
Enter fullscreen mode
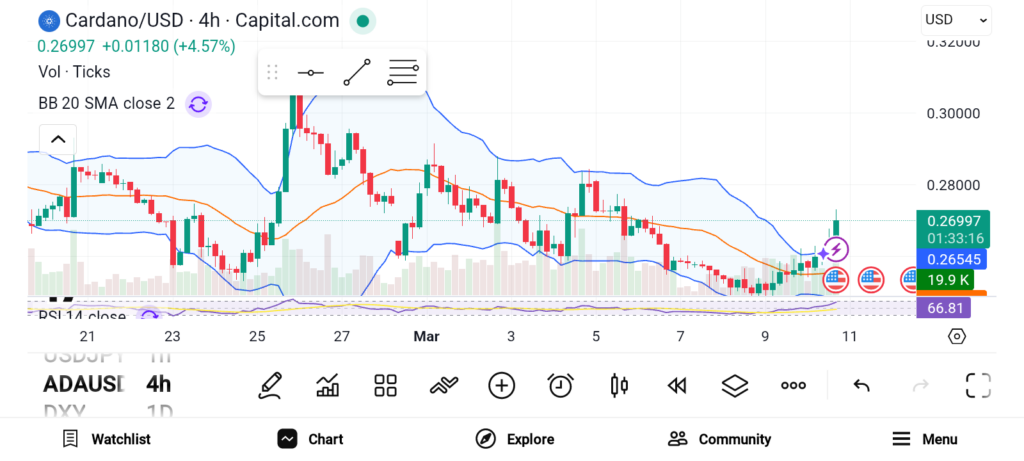pos(977,385)
